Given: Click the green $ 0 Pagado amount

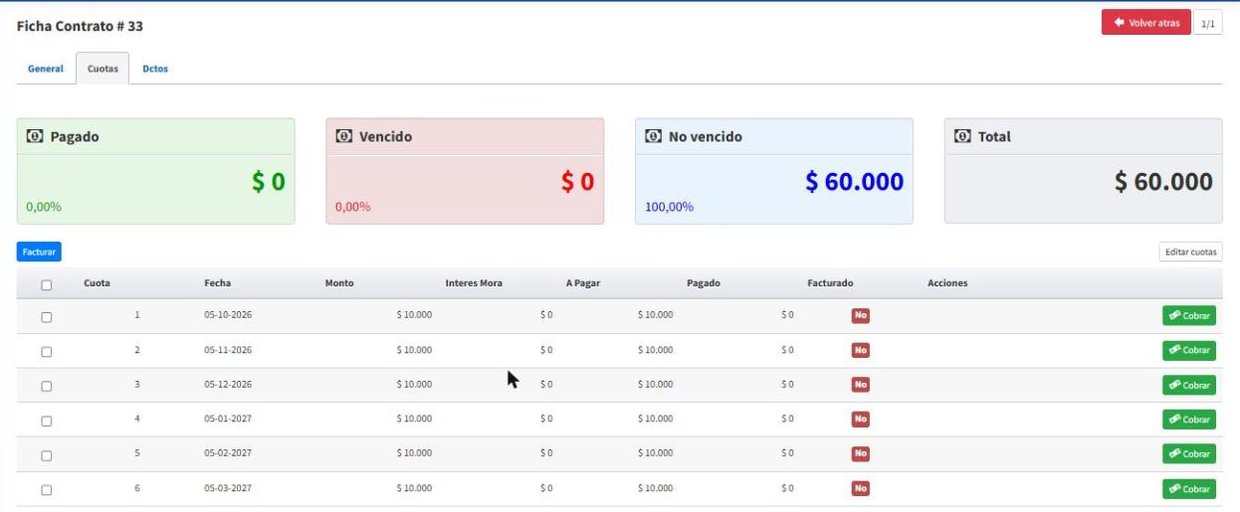Looking at the screenshot, I should pos(268,182).
